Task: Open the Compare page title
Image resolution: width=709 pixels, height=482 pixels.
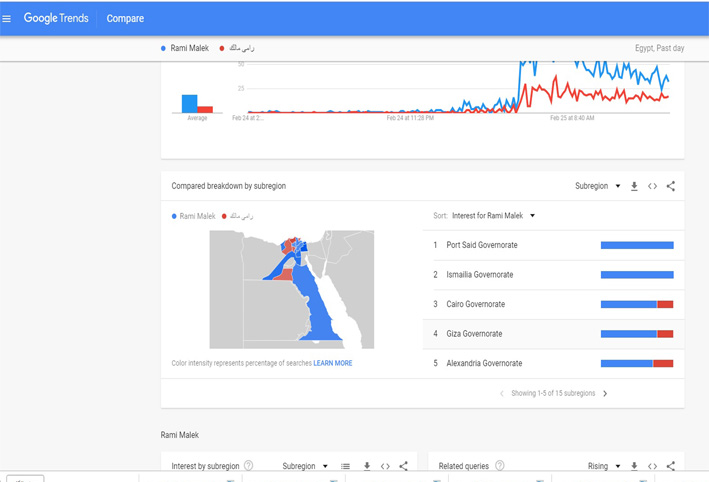Action: coord(125,19)
